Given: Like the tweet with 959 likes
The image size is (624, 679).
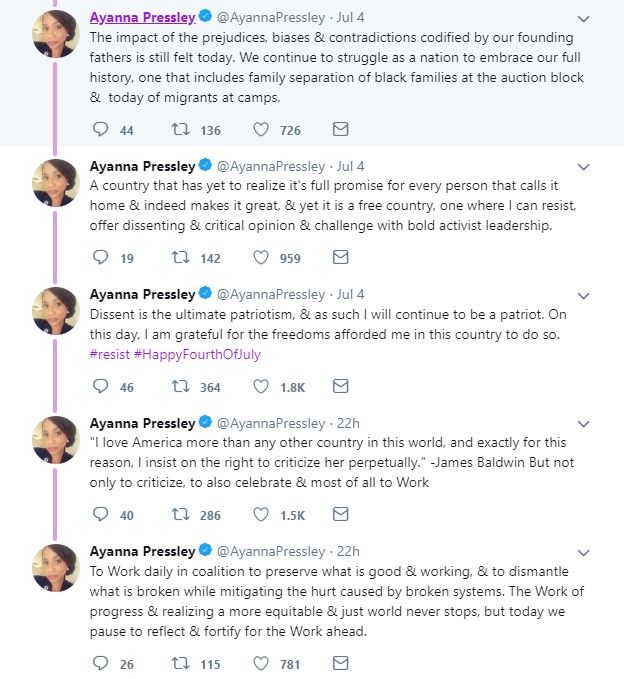Looking at the screenshot, I should (x=261, y=258).
